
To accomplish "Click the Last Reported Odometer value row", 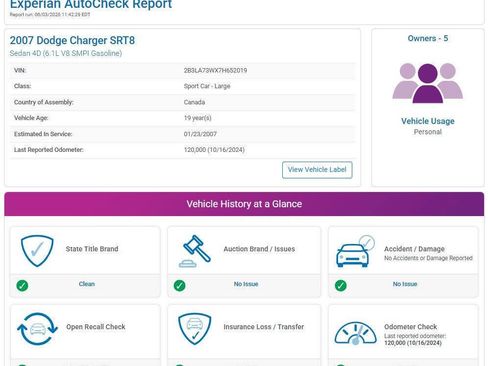I will (x=183, y=150).
